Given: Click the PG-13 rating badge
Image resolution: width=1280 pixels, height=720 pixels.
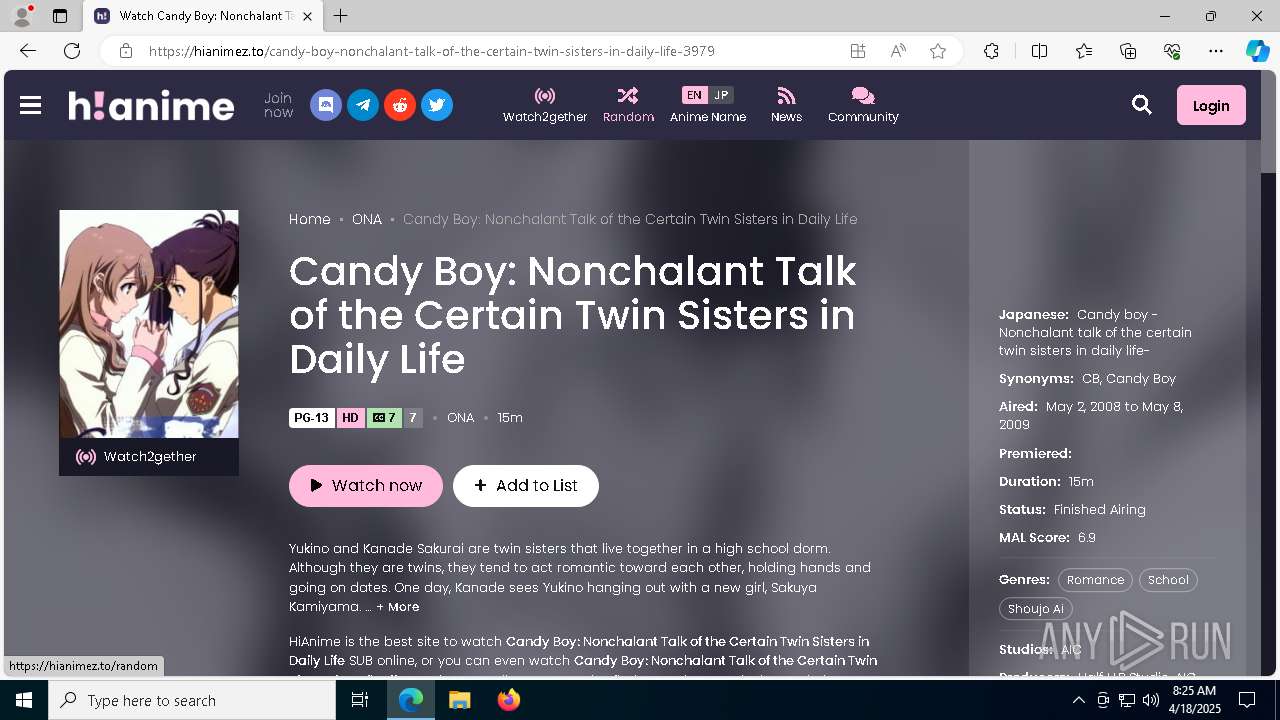Looking at the screenshot, I should [312, 418].
